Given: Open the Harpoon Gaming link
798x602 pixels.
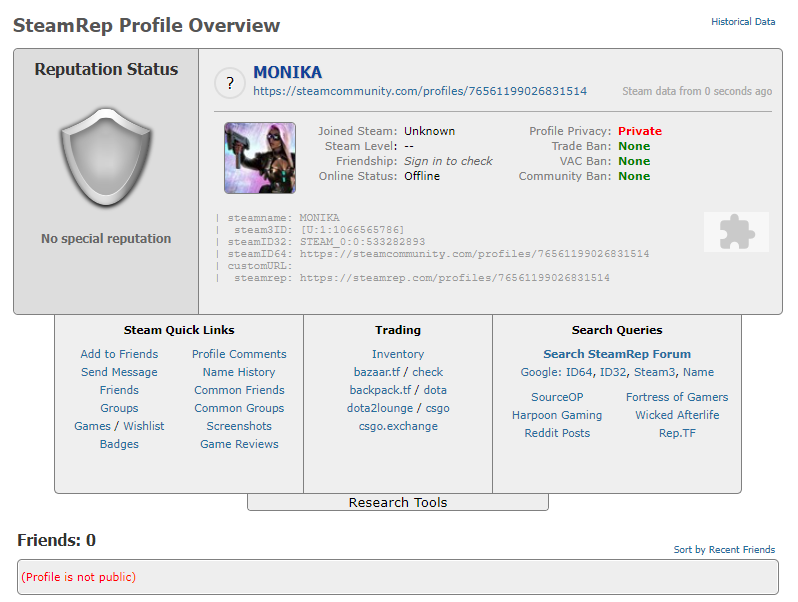Looking at the screenshot, I should 557,415.
